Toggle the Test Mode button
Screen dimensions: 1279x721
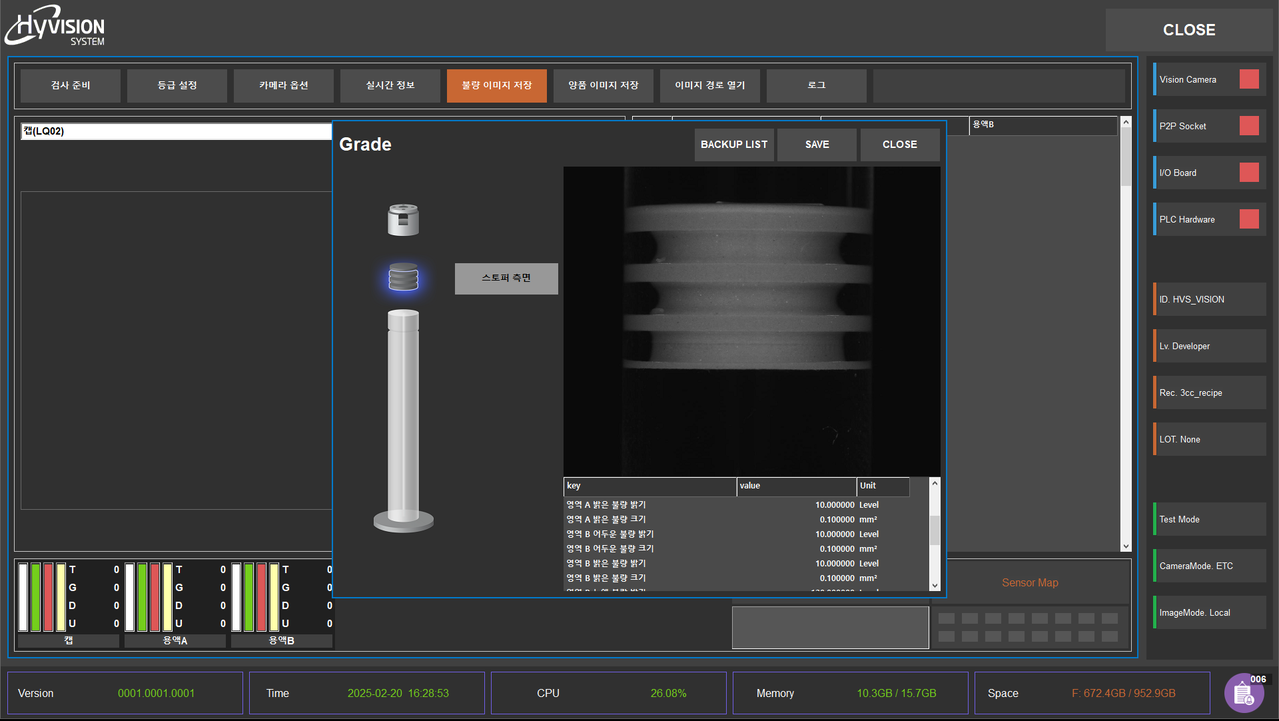click(1209, 519)
